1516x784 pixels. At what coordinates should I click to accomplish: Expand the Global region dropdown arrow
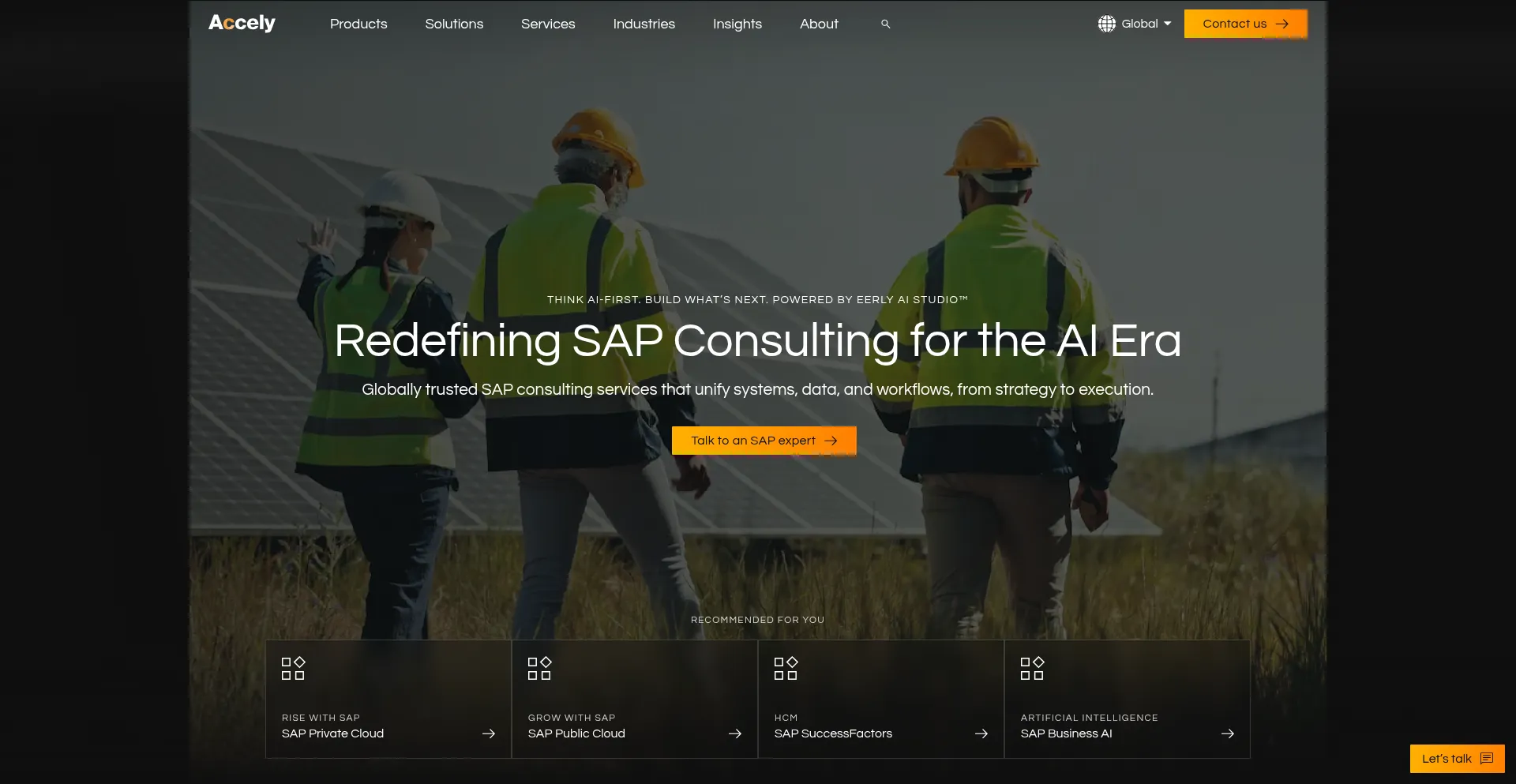[1168, 24]
